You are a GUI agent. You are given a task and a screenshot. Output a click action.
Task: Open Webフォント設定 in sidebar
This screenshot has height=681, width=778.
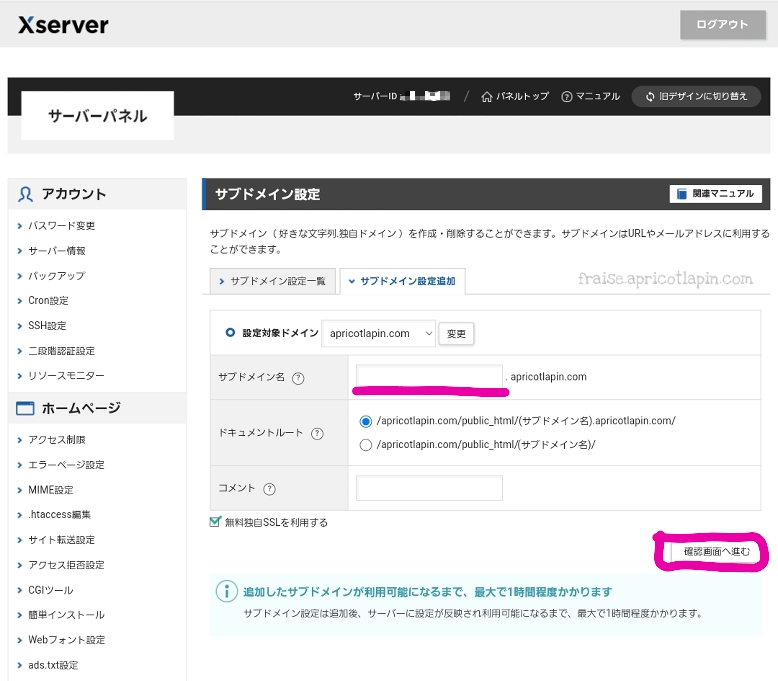pyautogui.click(x=66, y=640)
